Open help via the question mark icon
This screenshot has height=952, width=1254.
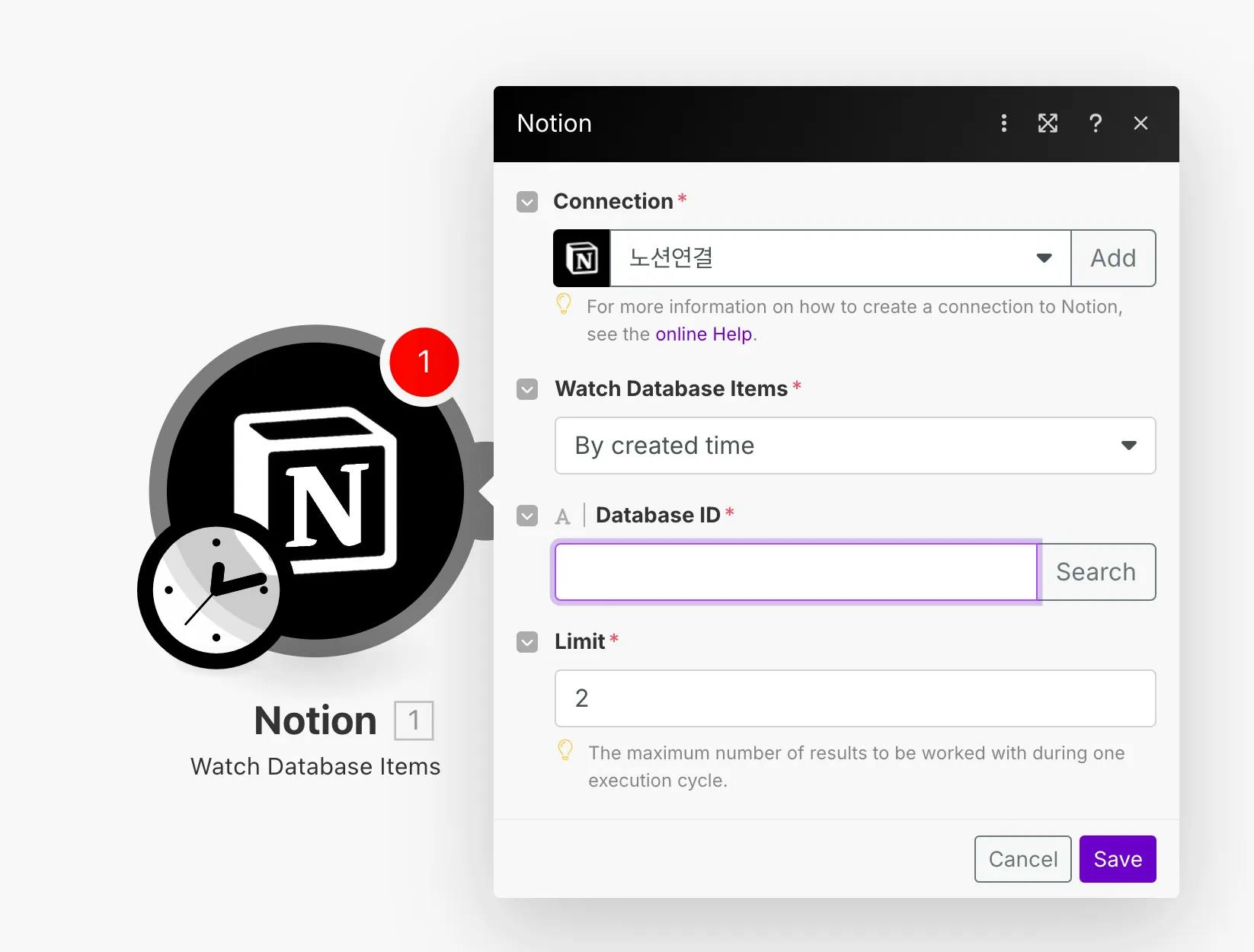click(1095, 123)
